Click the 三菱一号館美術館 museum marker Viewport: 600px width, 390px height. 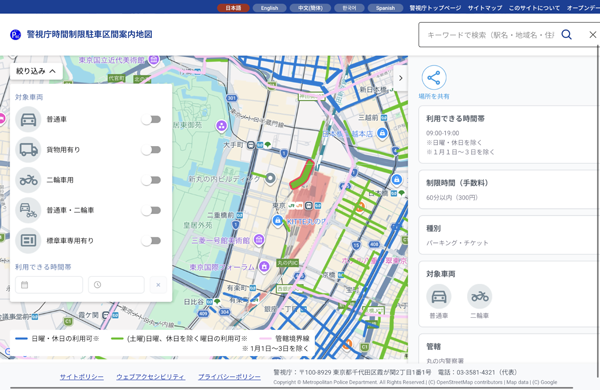(259, 240)
